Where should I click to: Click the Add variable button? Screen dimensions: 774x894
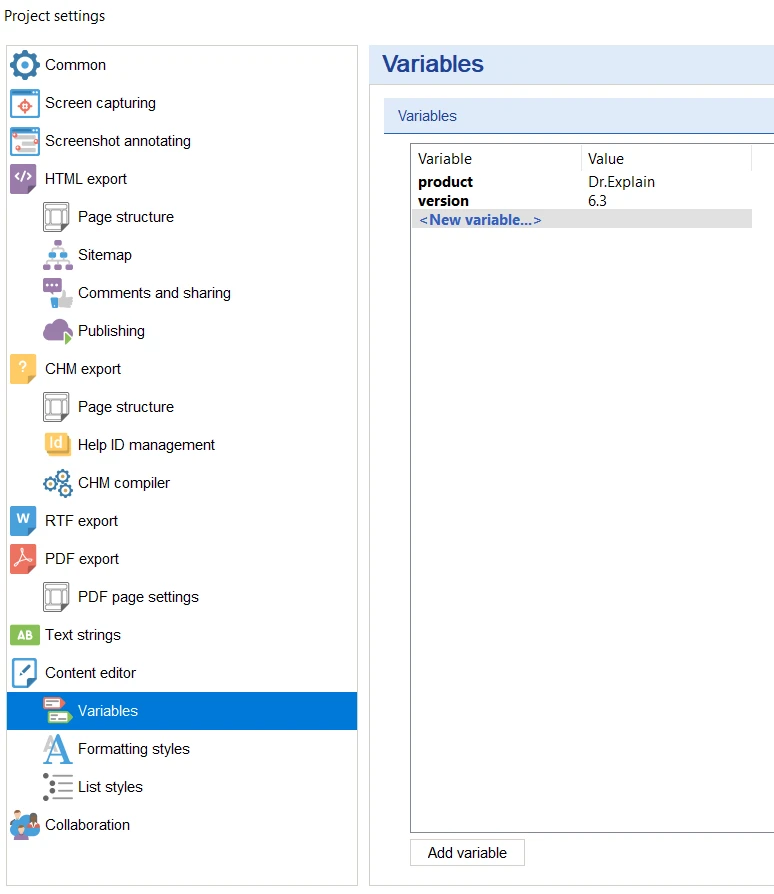(x=467, y=853)
